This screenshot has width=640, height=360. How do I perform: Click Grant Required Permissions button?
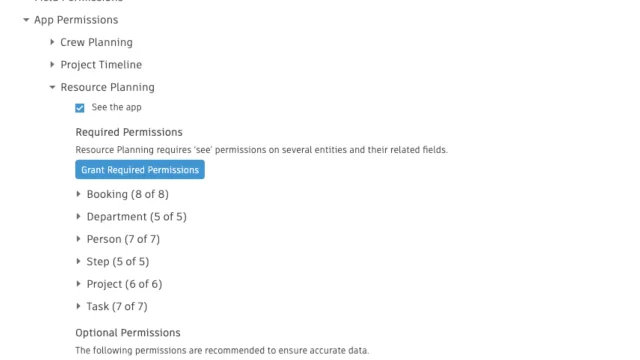(140, 170)
